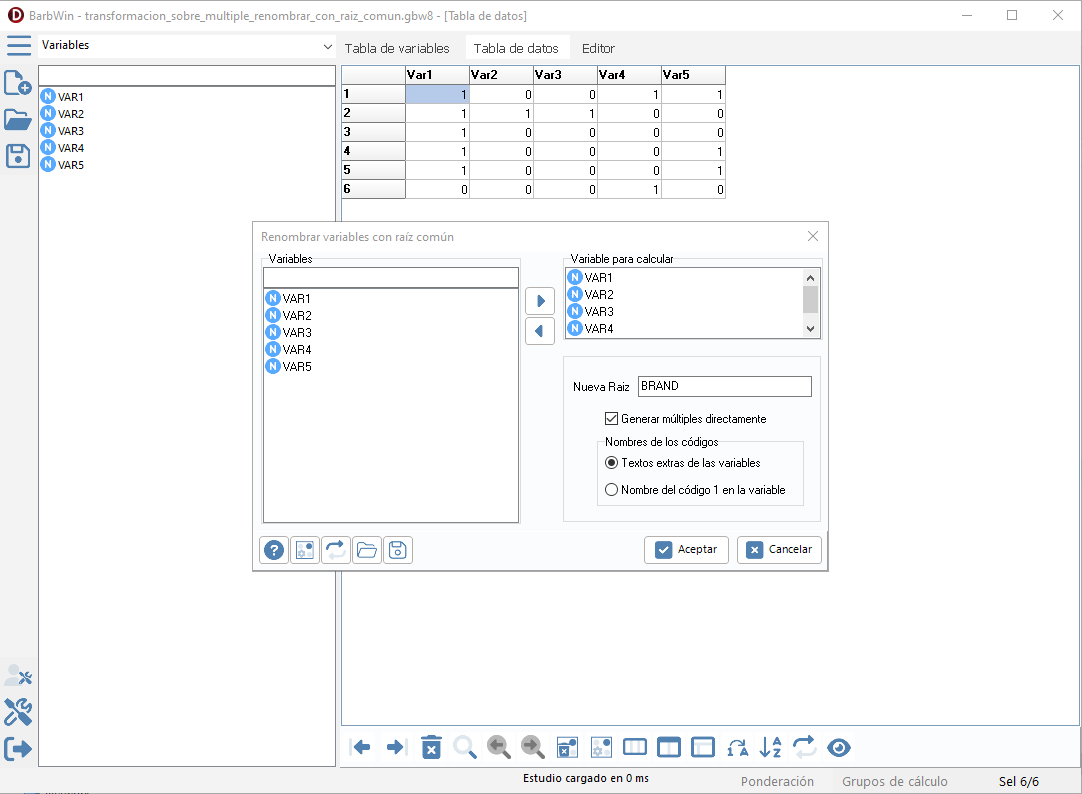The width and height of the screenshot is (1082, 794).
Task: Switch to Tabla de variables tab
Action: pyautogui.click(x=397, y=48)
